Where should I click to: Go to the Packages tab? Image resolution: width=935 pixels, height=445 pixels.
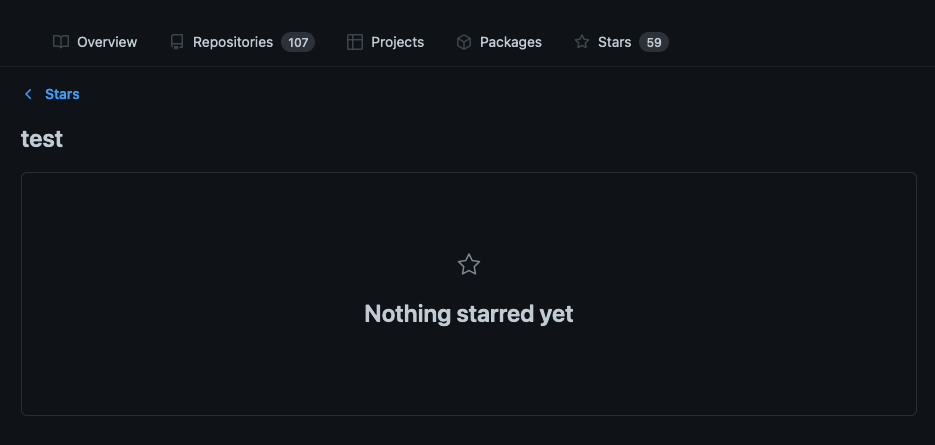(x=510, y=42)
